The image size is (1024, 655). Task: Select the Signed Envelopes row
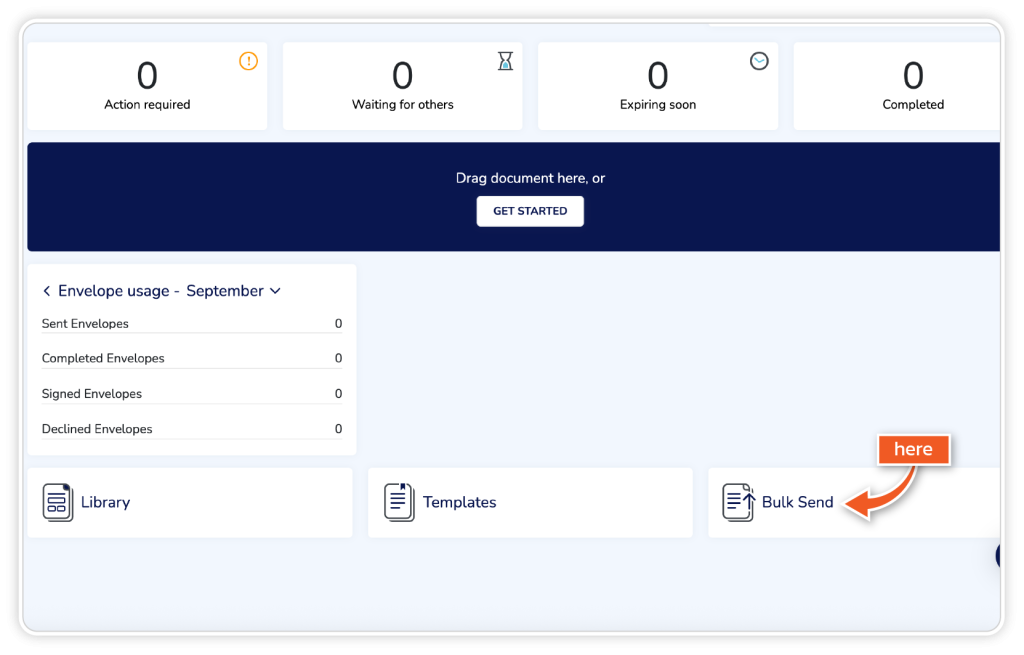click(x=191, y=394)
